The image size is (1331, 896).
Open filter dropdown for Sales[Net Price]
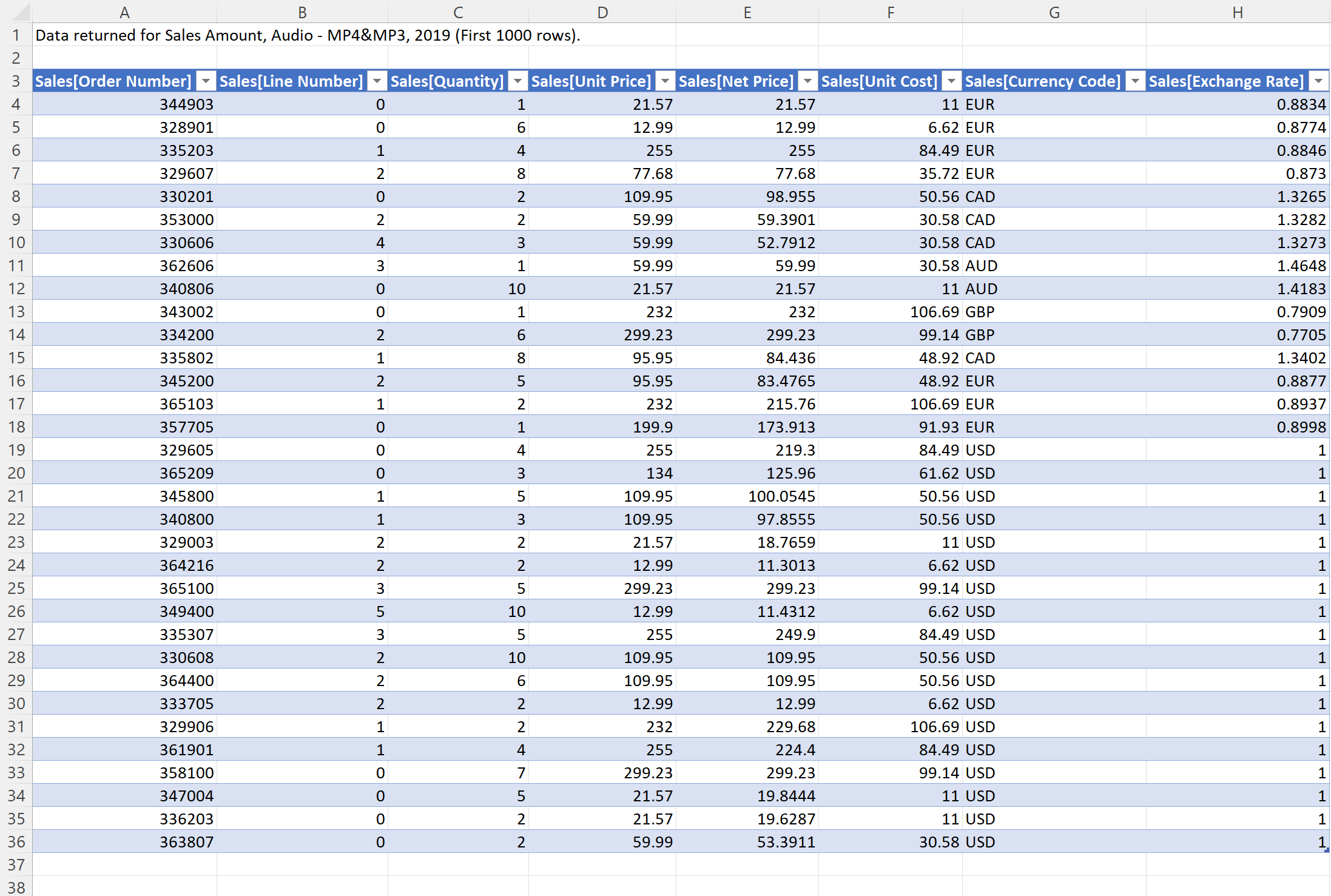pos(808,81)
